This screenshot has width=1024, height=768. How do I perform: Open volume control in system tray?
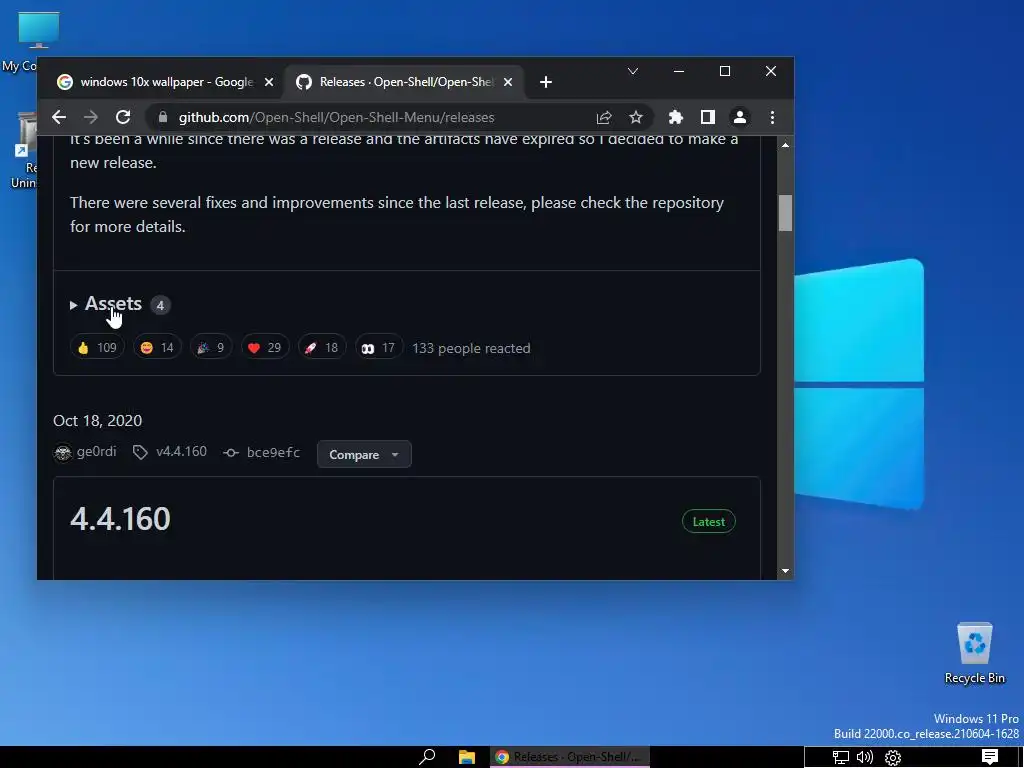(865, 758)
